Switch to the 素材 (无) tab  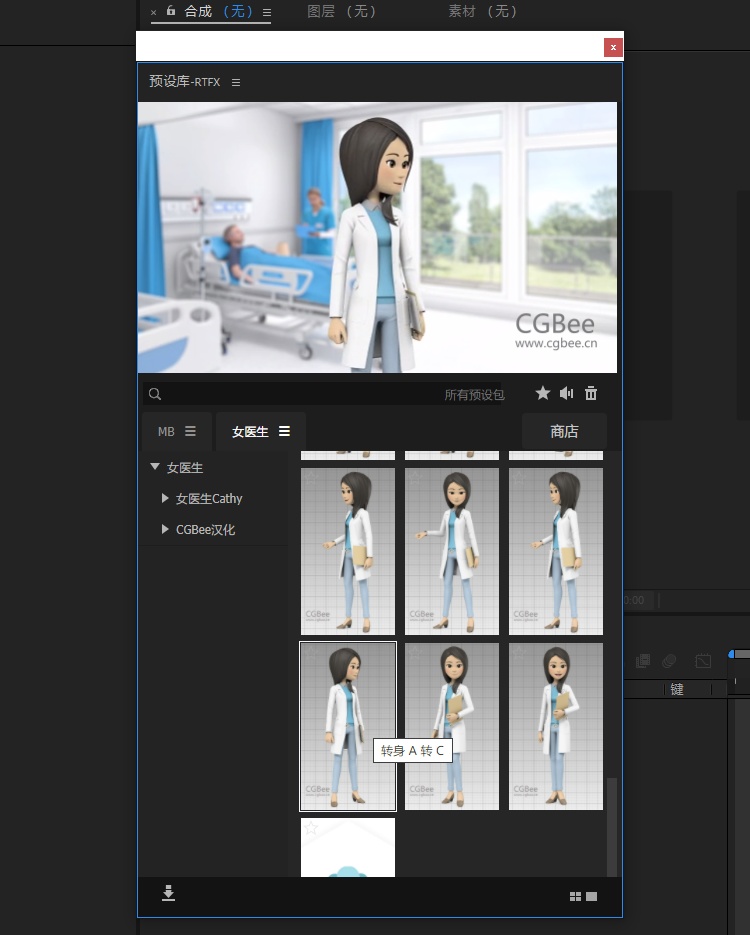(482, 11)
